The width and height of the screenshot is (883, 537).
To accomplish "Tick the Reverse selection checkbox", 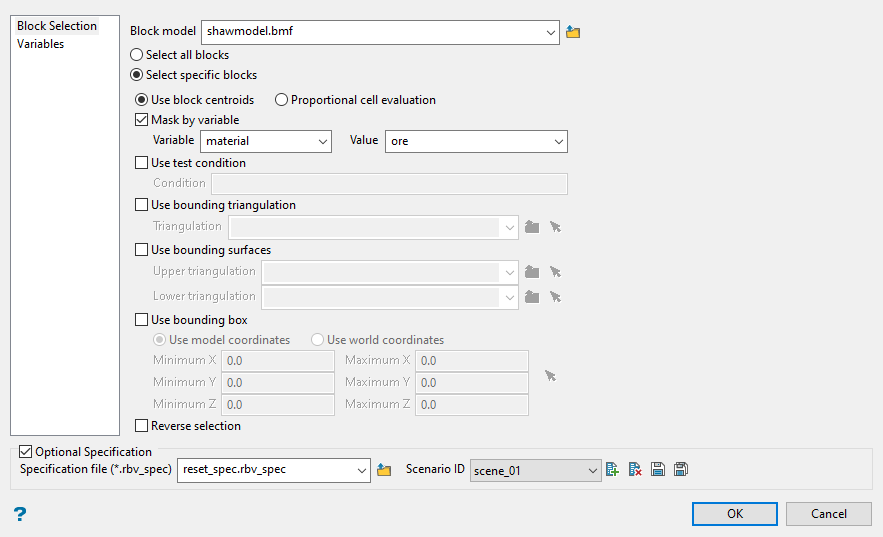I will [141, 426].
